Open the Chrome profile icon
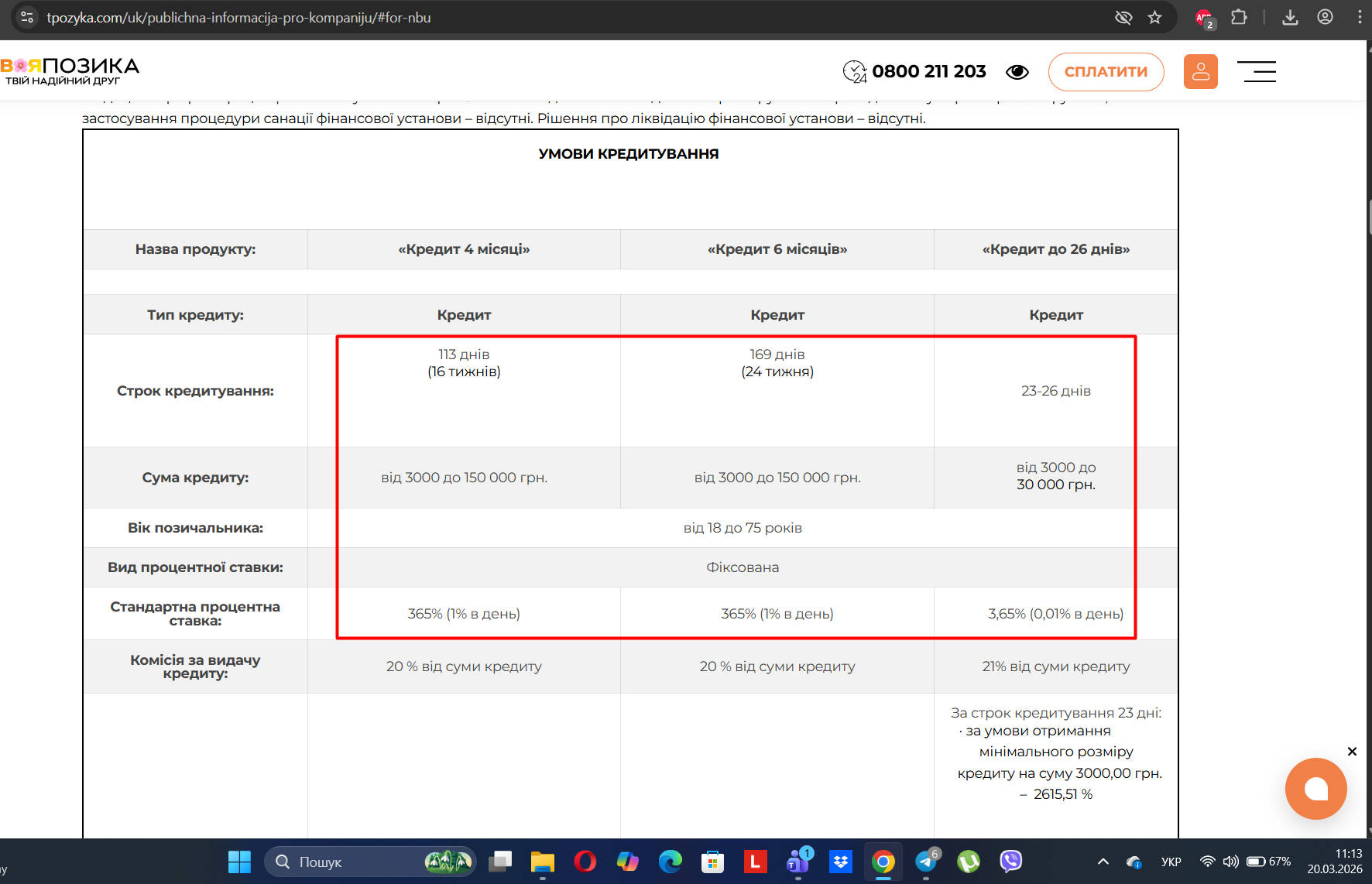The width and height of the screenshot is (1372, 884). [x=1325, y=17]
